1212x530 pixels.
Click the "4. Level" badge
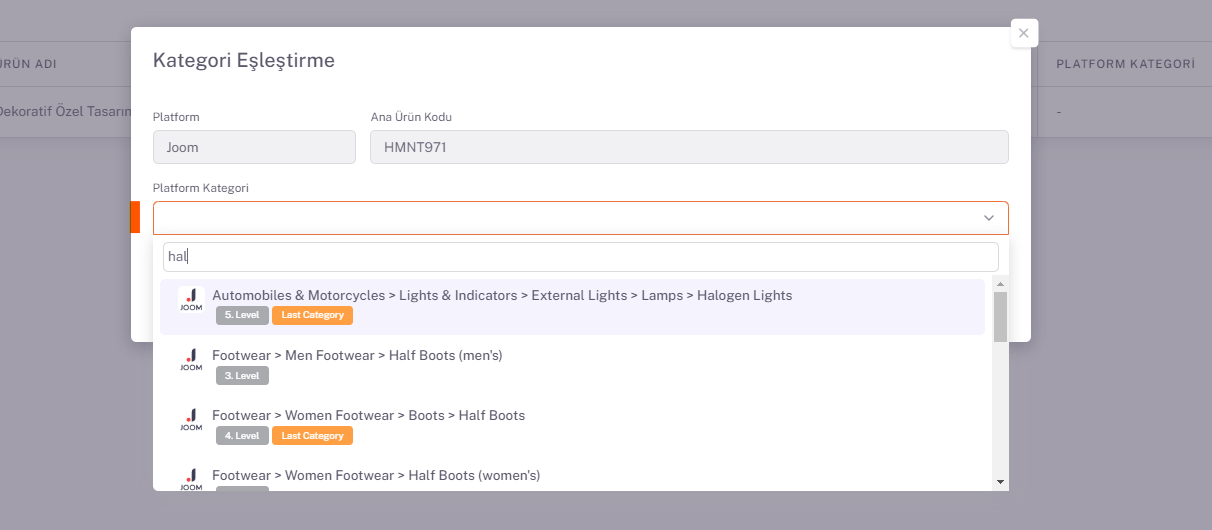point(242,435)
